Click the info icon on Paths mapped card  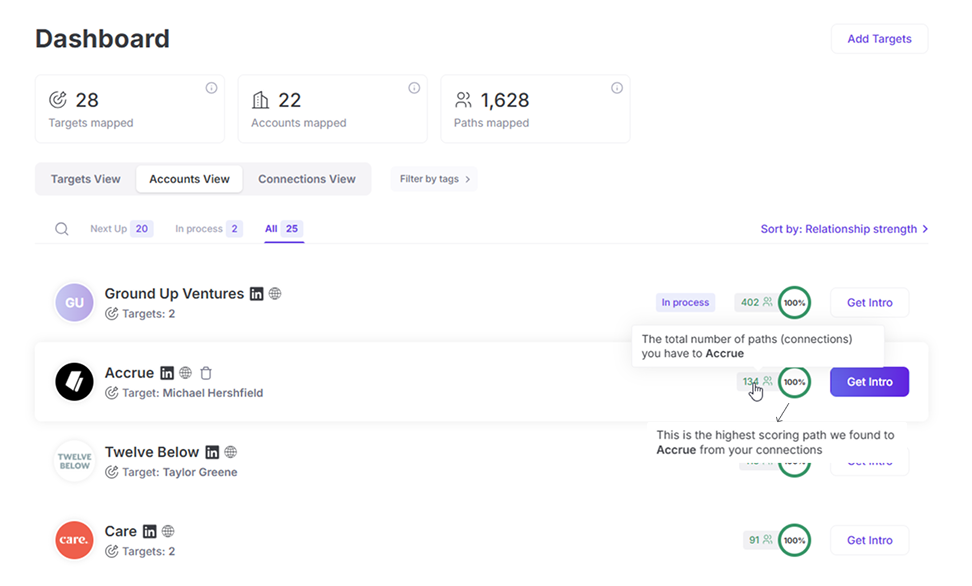click(x=617, y=88)
